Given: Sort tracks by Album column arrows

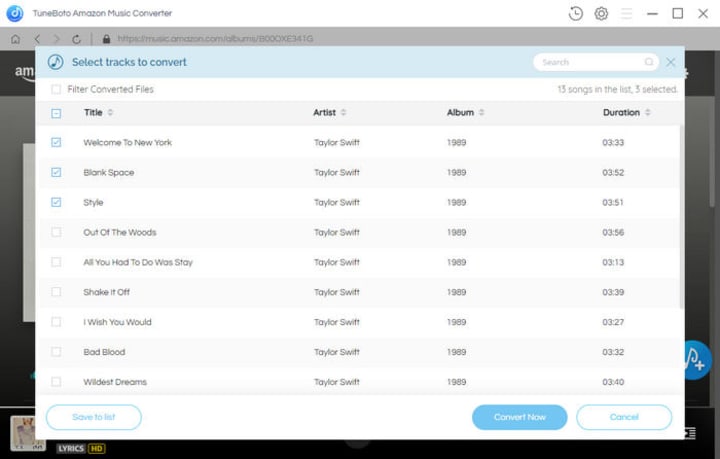Looking at the screenshot, I should click(481, 112).
